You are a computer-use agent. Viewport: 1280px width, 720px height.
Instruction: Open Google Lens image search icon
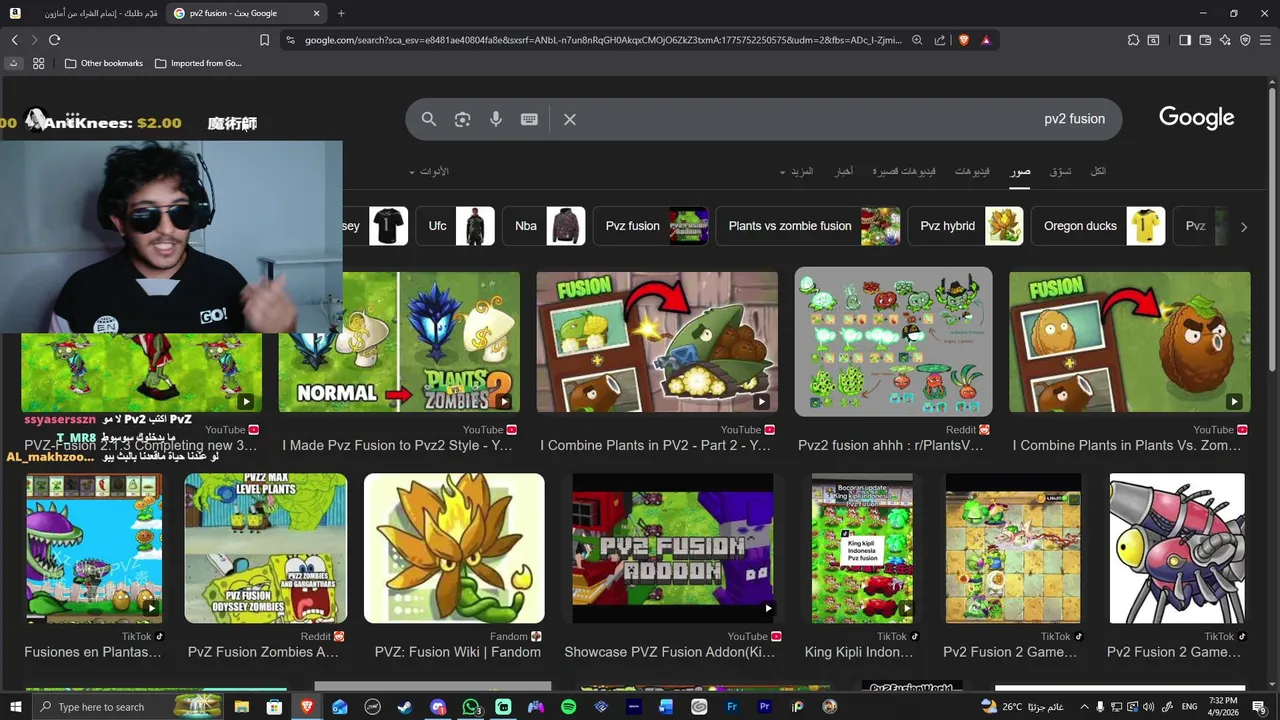[x=462, y=119]
